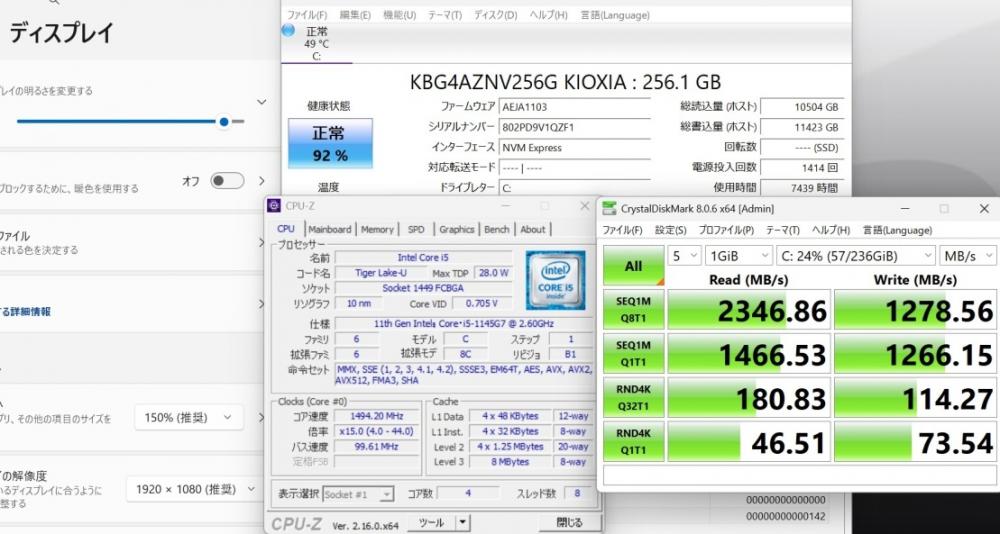Open the 言語(Language) menu in CrystalDiskMark

pyautogui.click(x=897, y=230)
